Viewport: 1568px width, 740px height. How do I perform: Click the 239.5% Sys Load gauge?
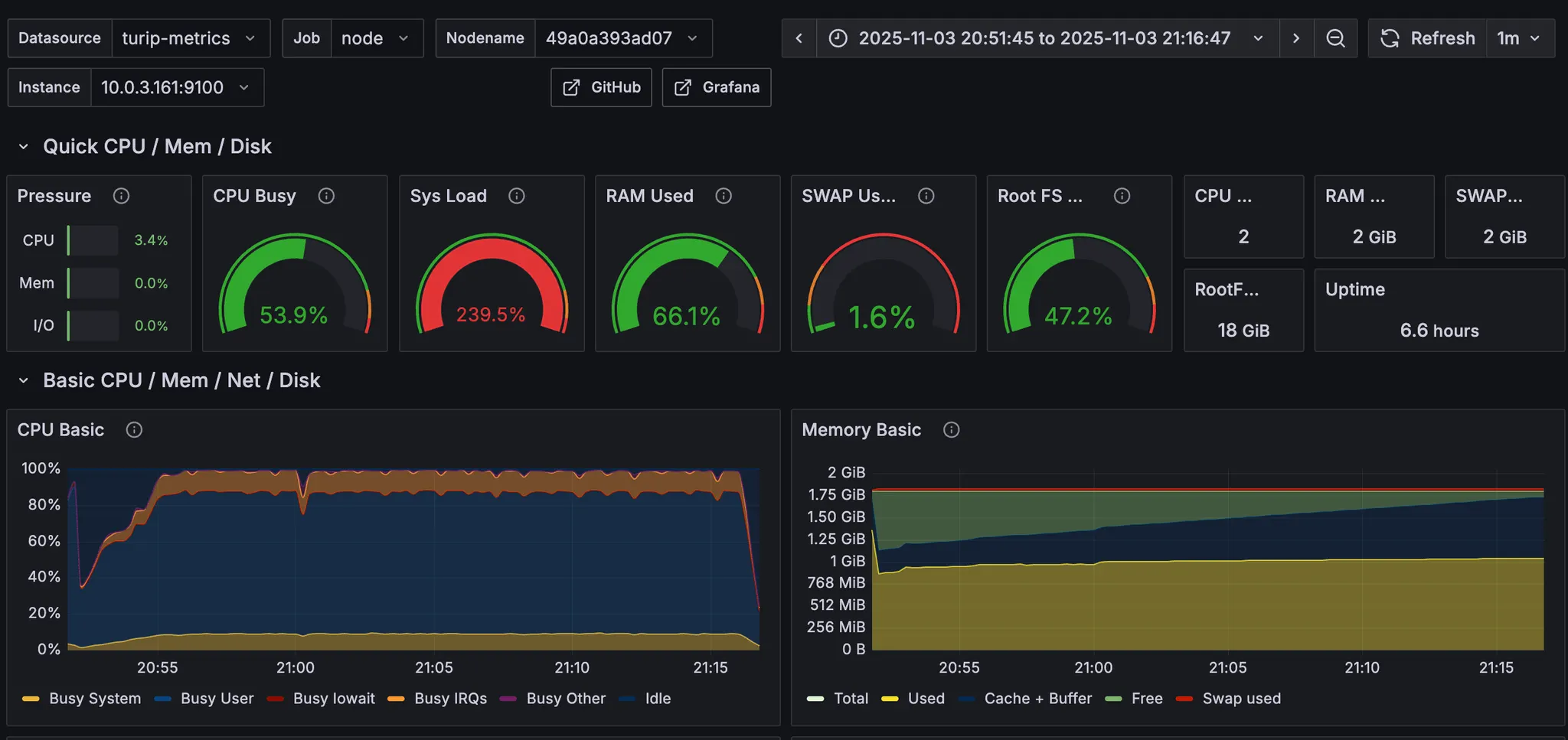(x=492, y=283)
